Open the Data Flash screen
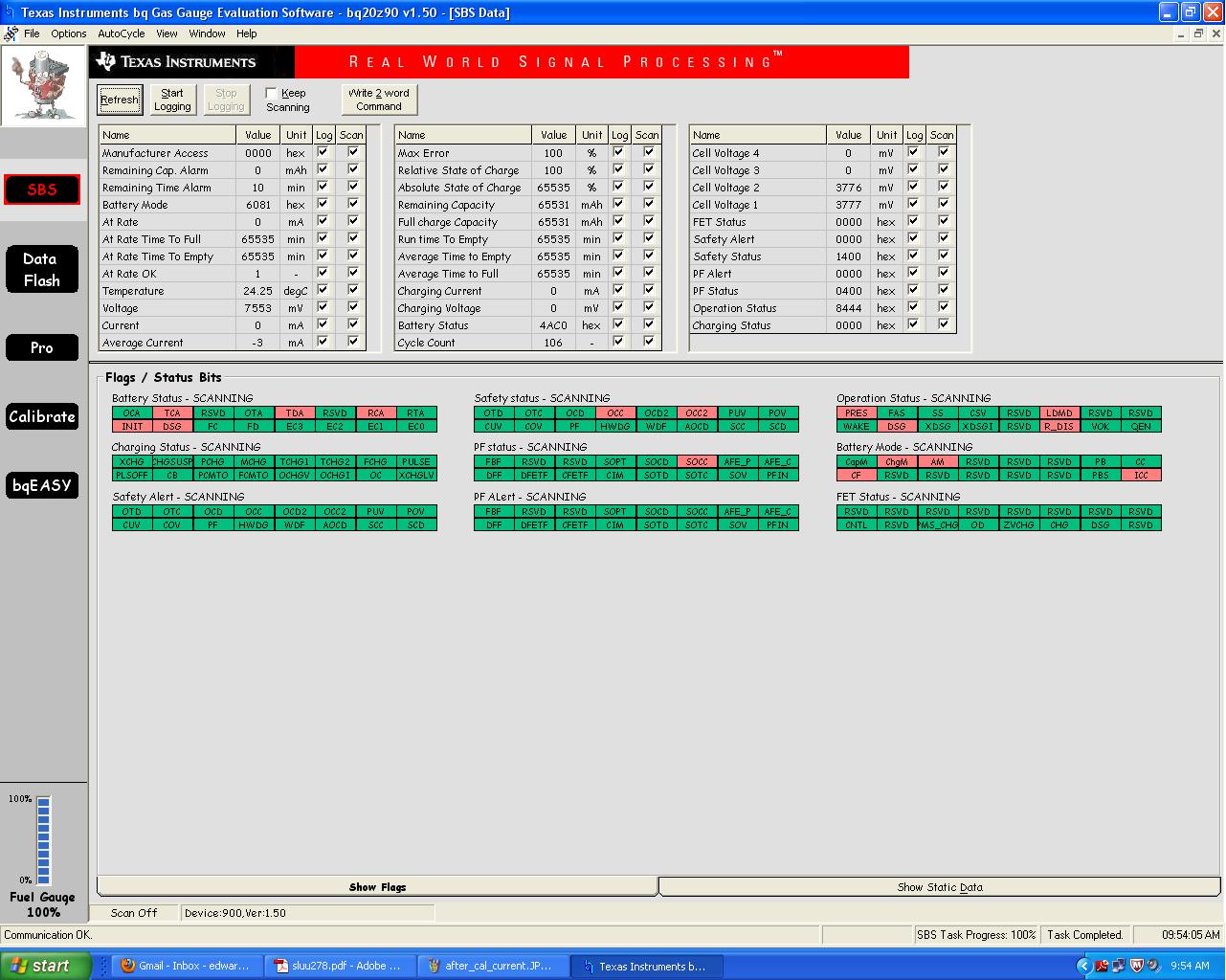 click(42, 270)
